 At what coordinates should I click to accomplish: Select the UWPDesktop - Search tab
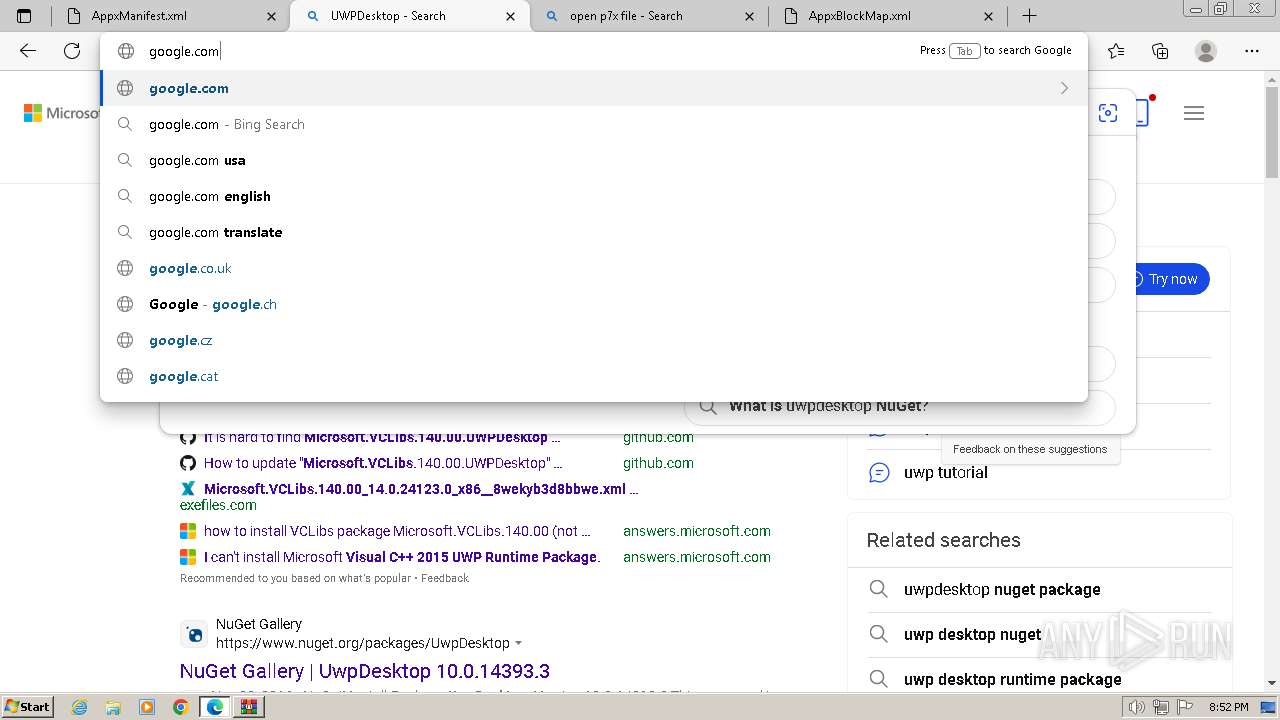409,16
